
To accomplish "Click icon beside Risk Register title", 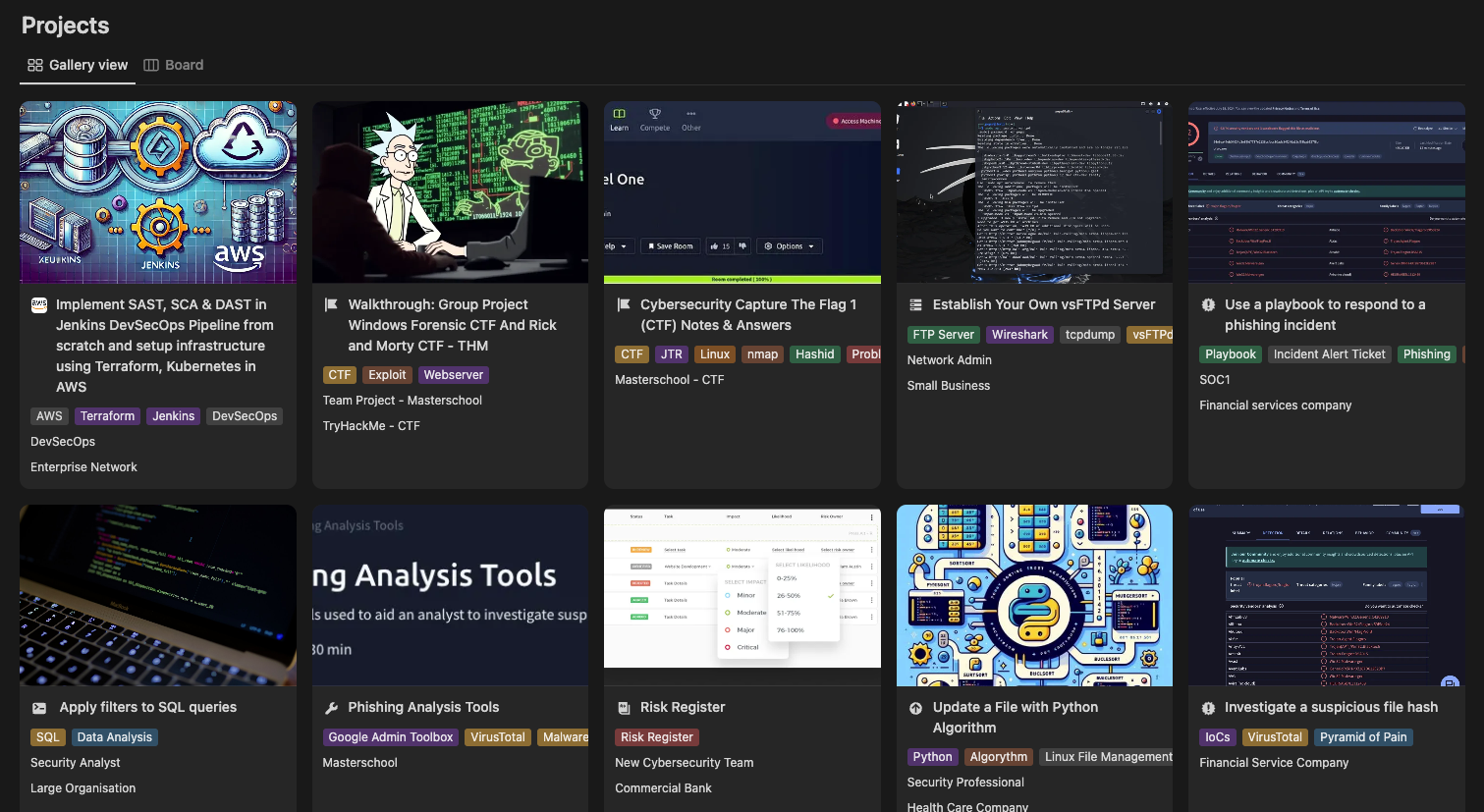I will (624, 707).
